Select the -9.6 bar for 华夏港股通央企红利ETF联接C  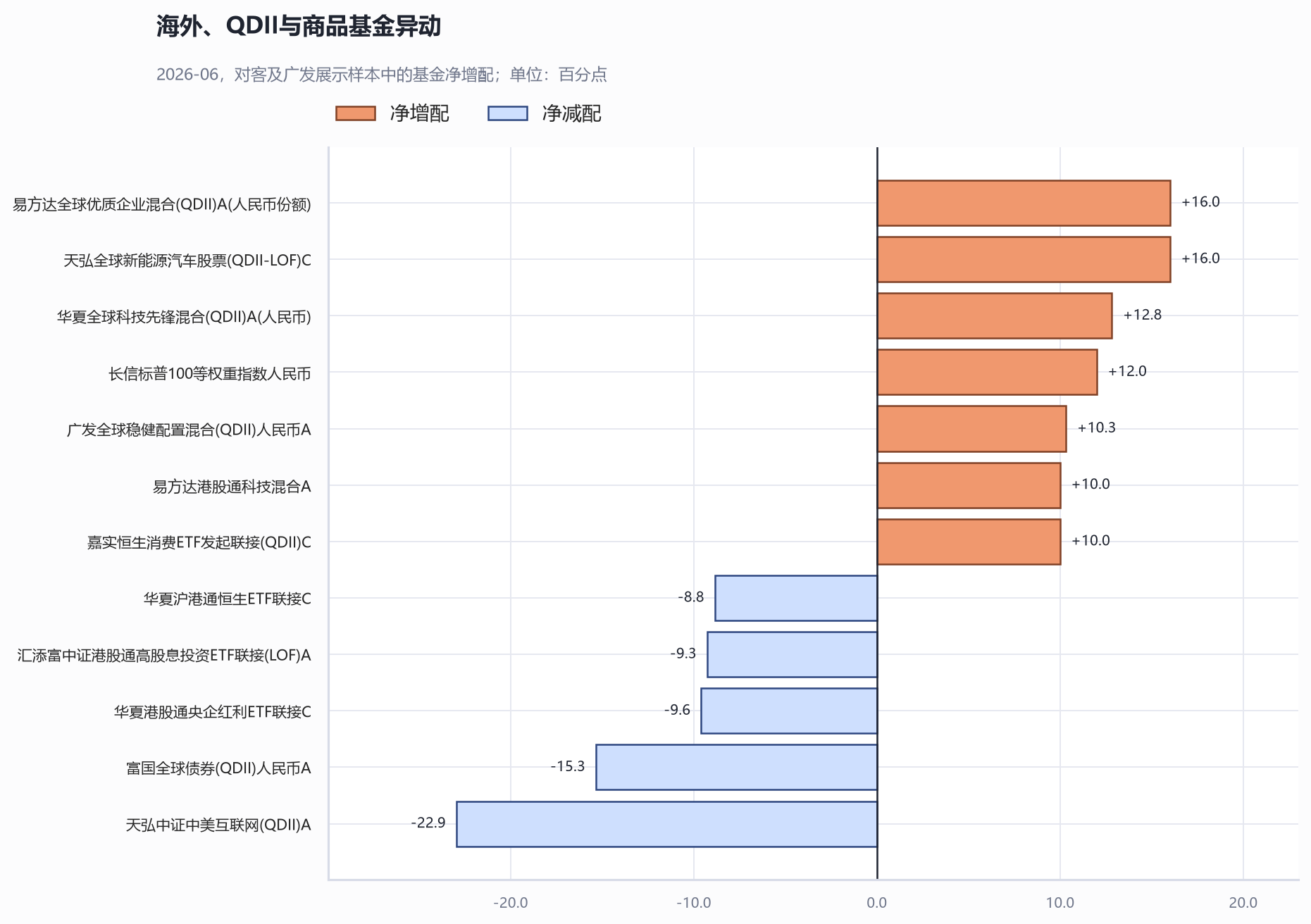[x=789, y=711]
